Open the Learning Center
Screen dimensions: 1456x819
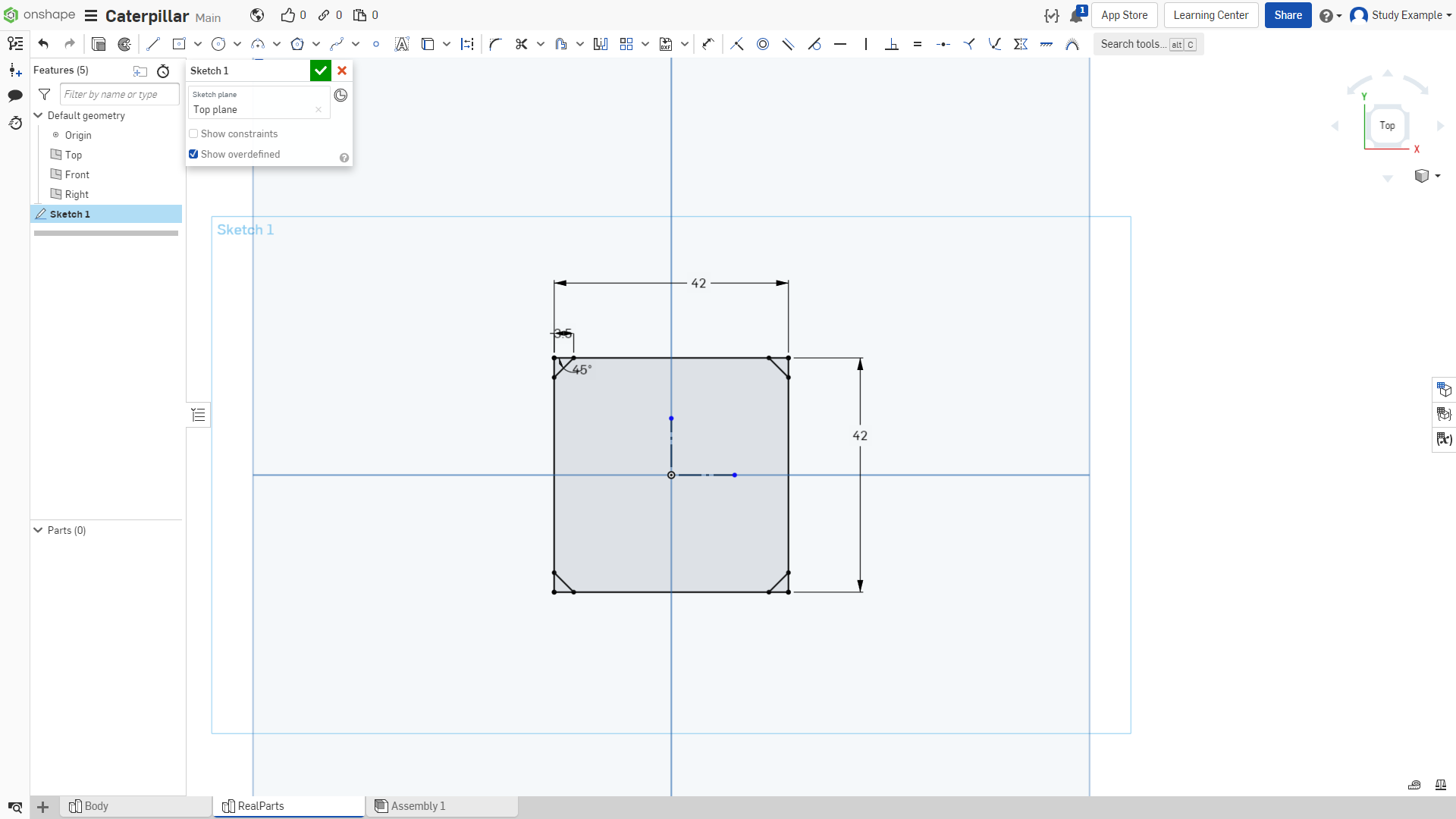tap(1210, 15)
